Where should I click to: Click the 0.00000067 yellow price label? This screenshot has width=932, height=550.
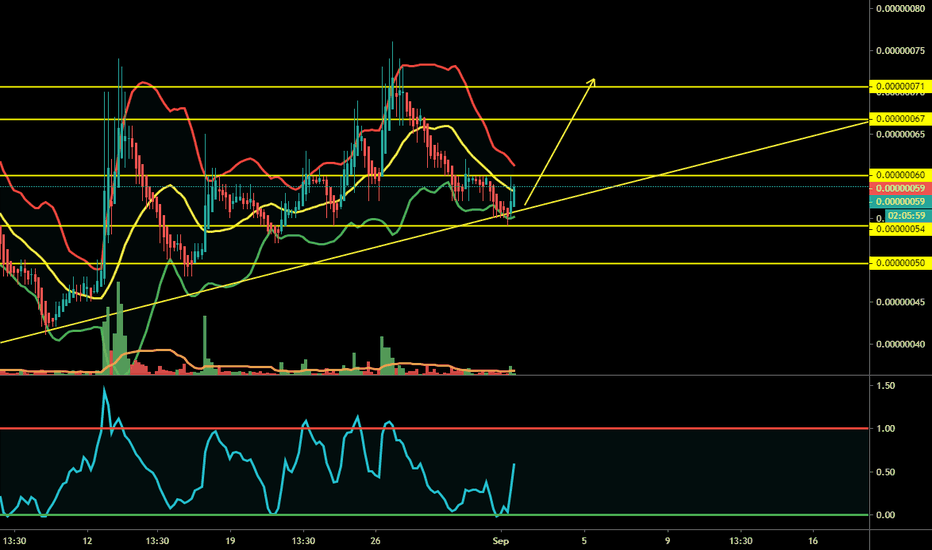coord(900,119)
